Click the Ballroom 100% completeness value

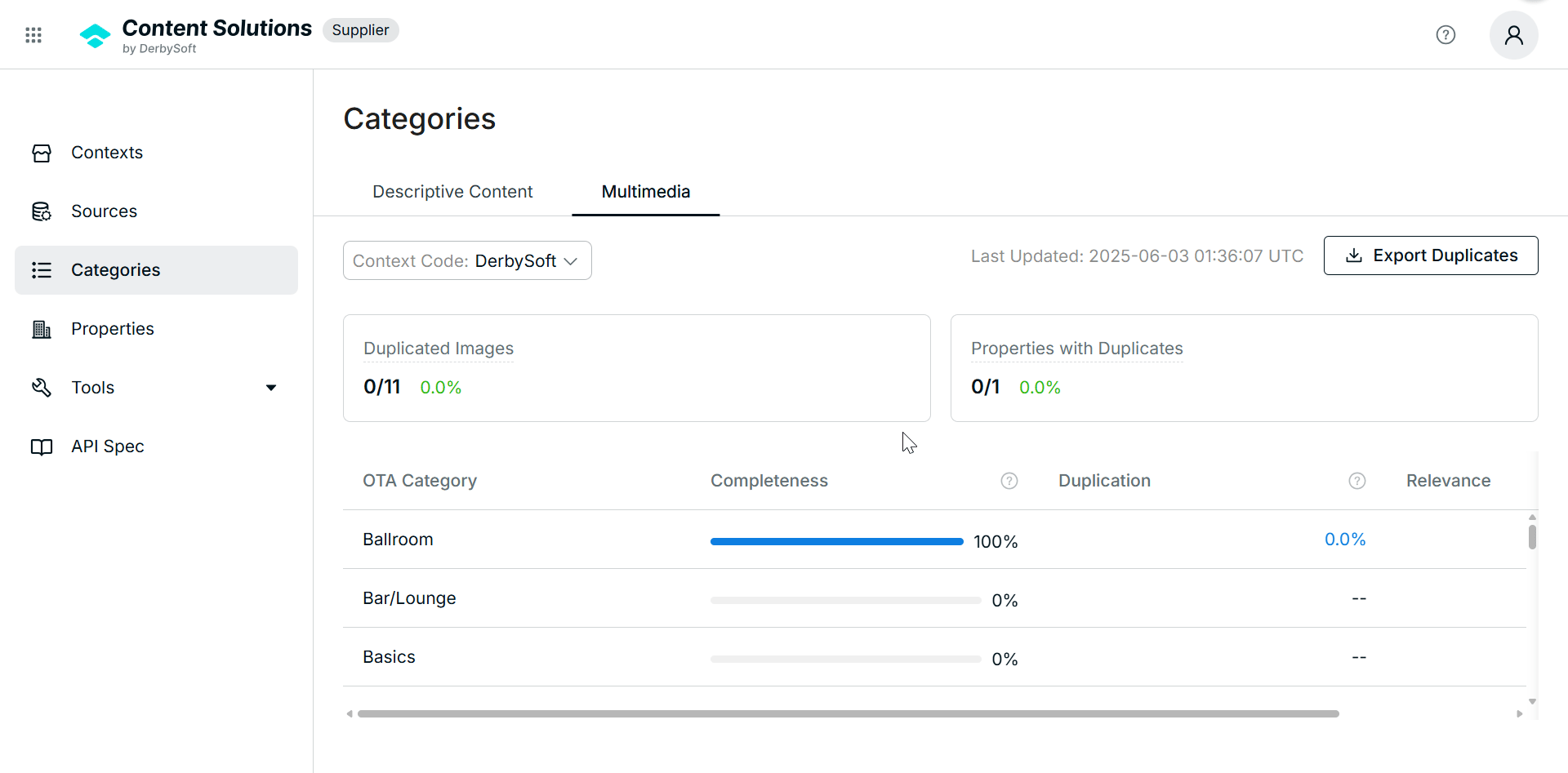coord(996,541)
